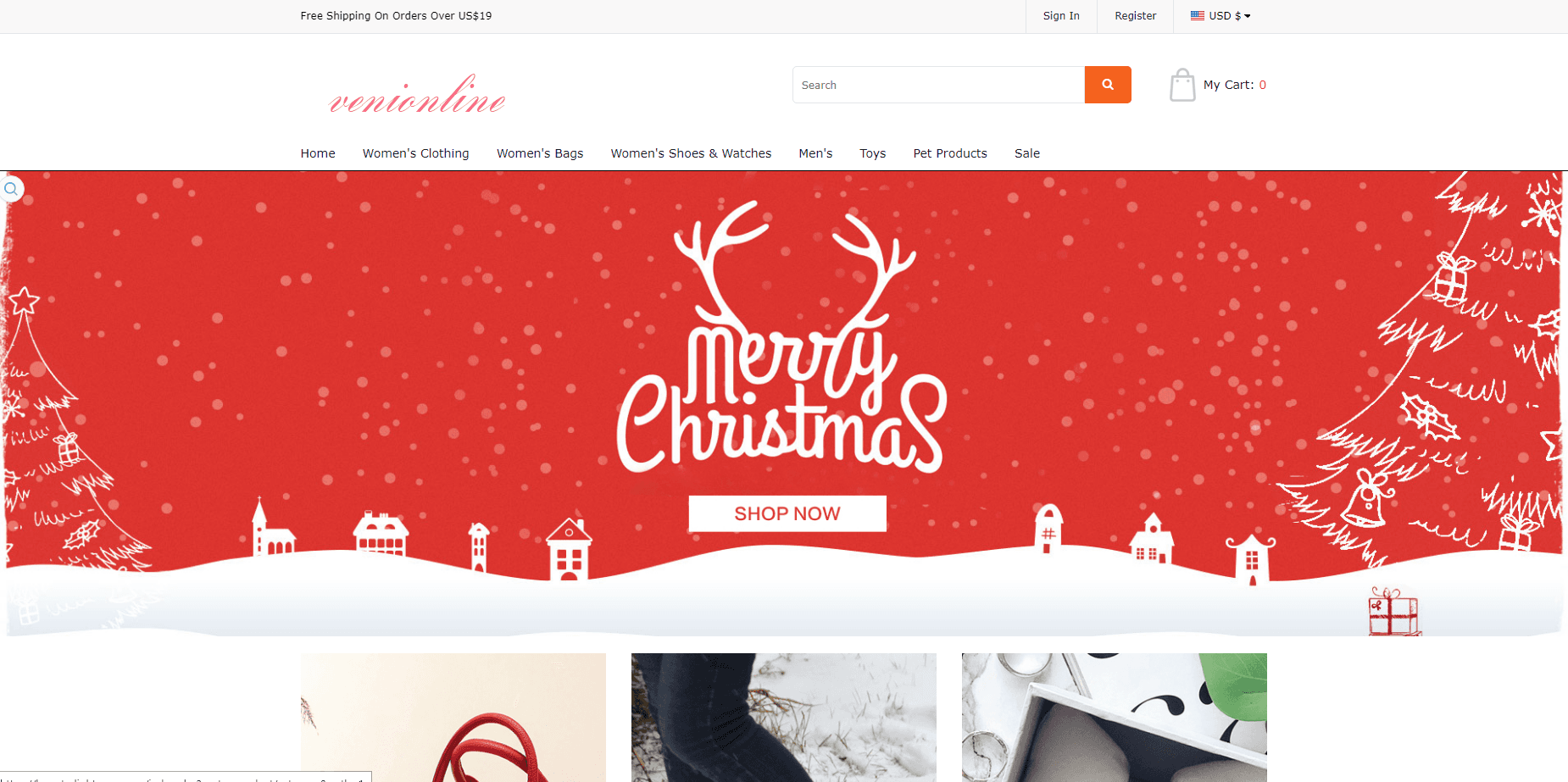Go to Women's Bags category
1568x782 pixels.
540,153
